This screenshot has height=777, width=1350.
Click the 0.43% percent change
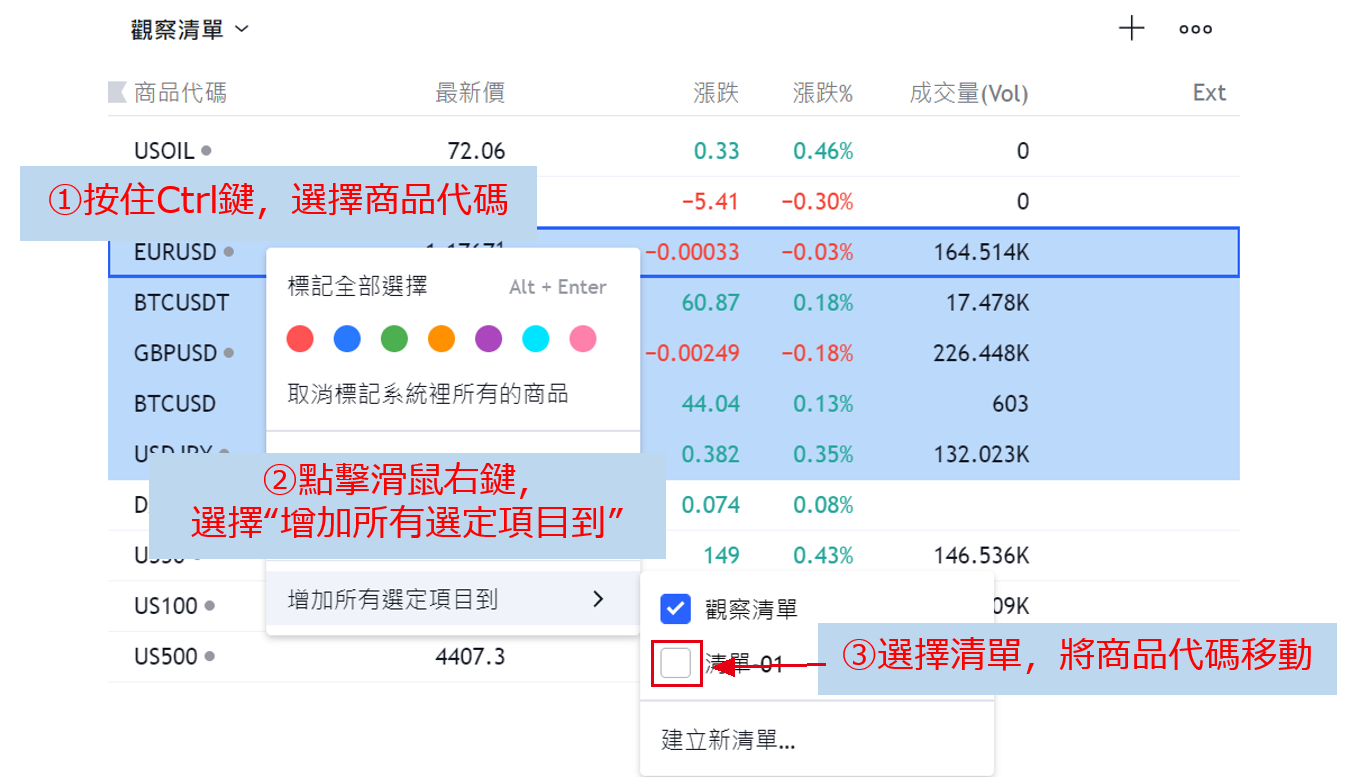823,556
